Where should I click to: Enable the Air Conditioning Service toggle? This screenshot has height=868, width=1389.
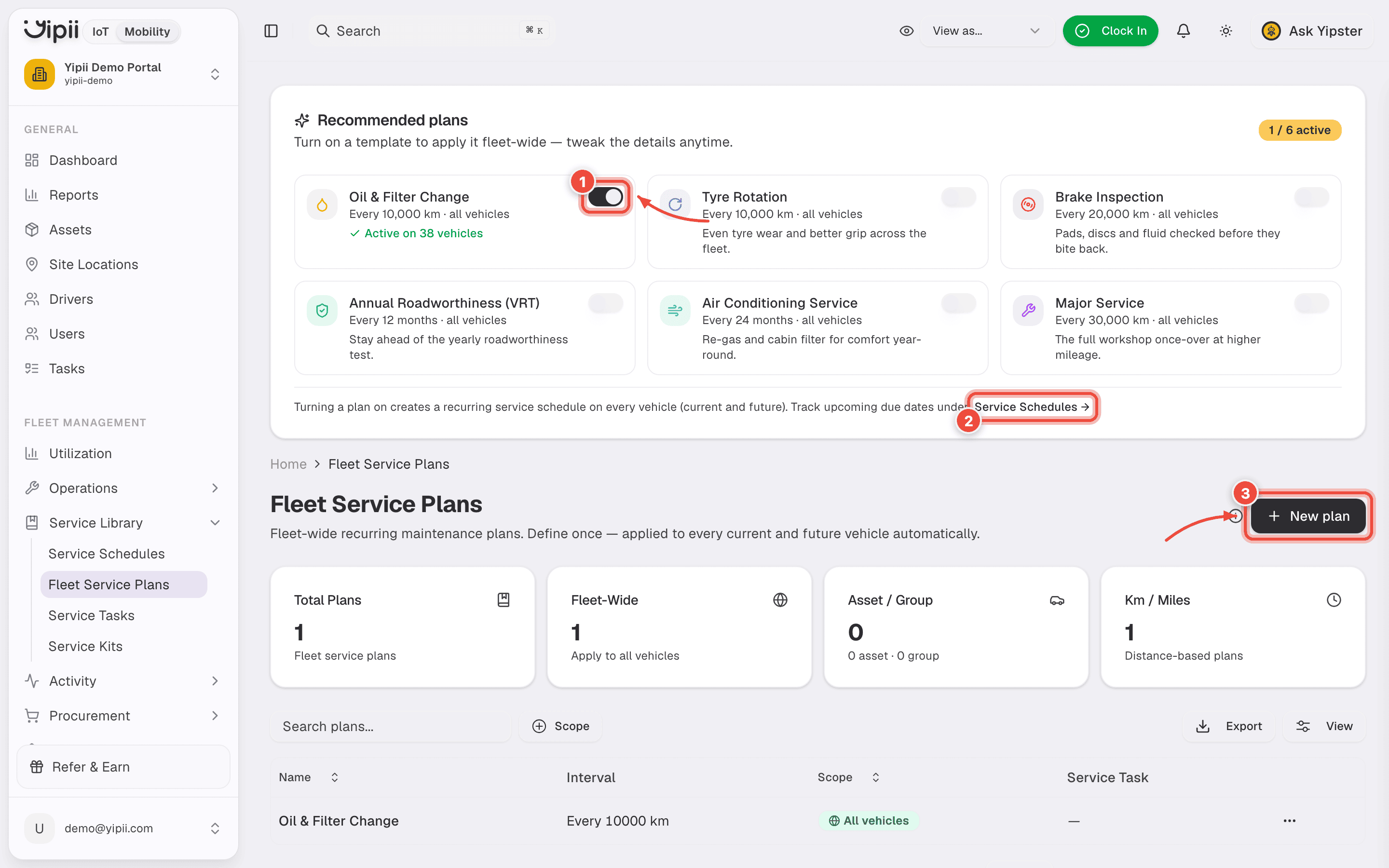tap(958, 303)
